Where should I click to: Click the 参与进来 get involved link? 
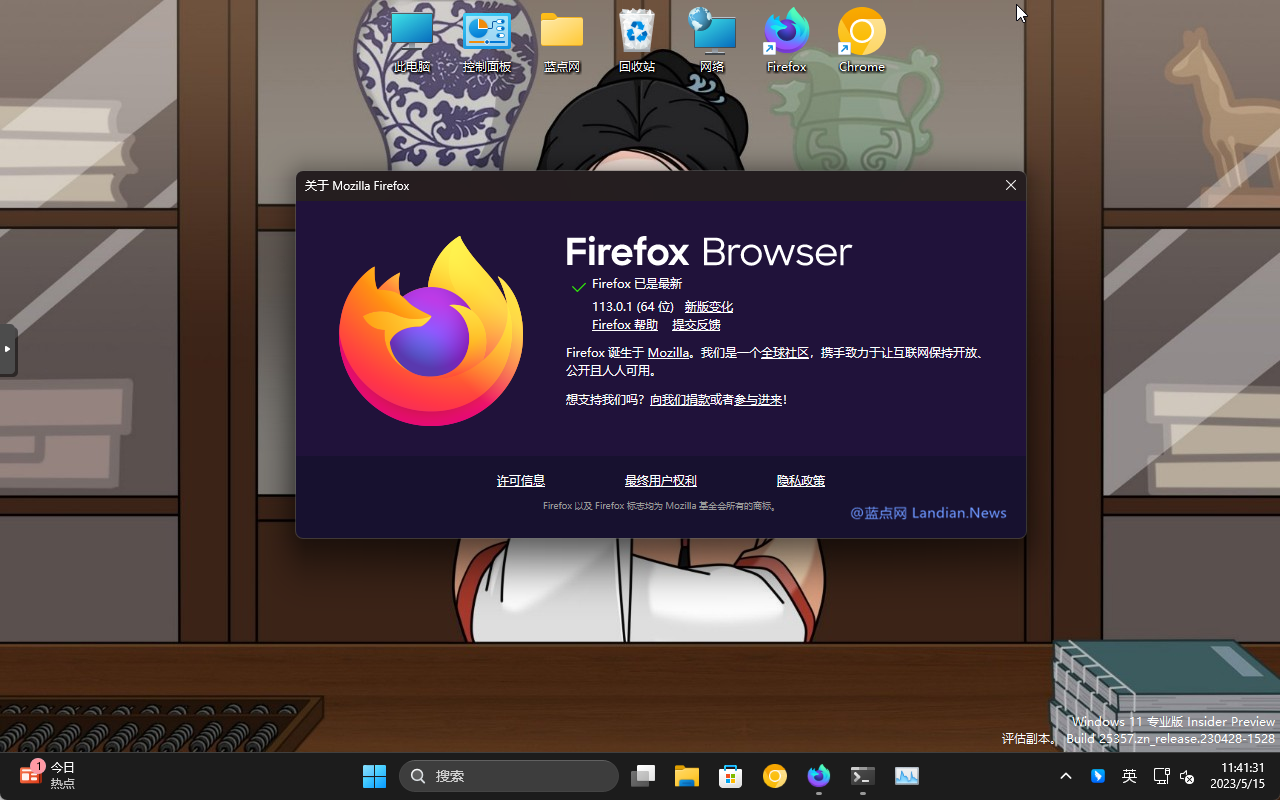pos(758,400)
